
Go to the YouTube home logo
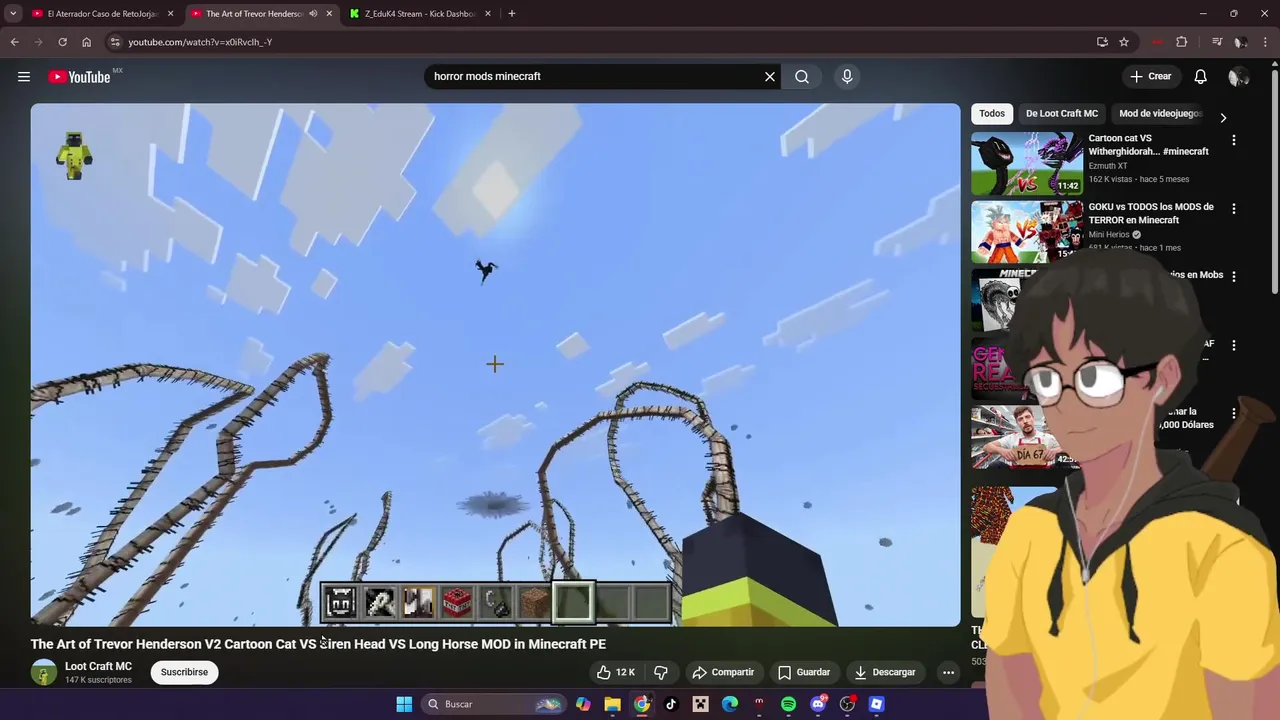pos(79,77)
